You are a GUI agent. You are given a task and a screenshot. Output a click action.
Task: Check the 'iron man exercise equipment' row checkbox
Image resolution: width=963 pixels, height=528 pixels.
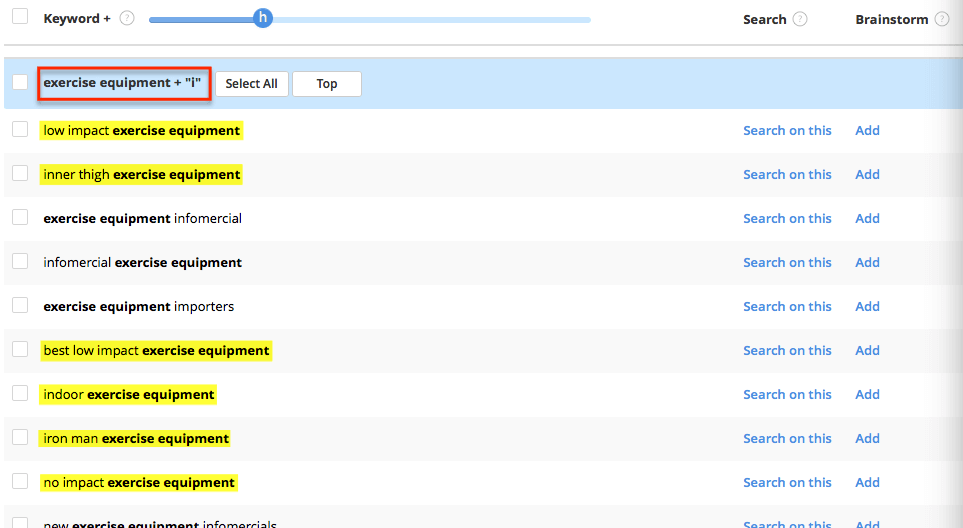20,437
